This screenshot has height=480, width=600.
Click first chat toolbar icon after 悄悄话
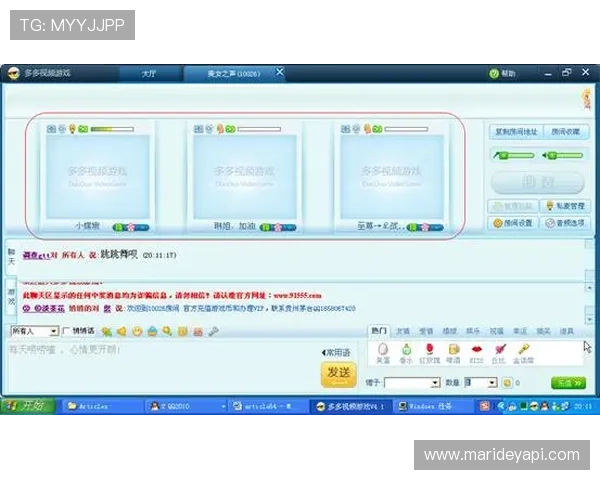coord(107,331)
